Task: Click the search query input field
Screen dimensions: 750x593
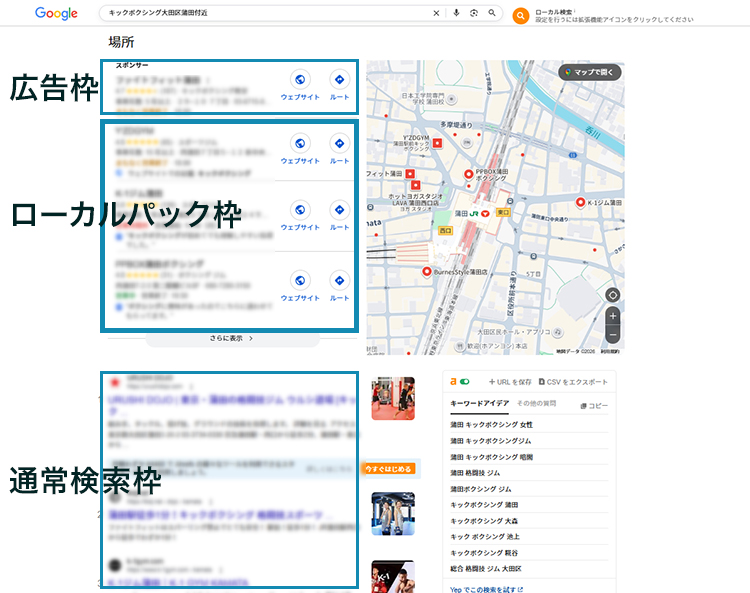Action: pyautogui.click(x=265, y=13)
